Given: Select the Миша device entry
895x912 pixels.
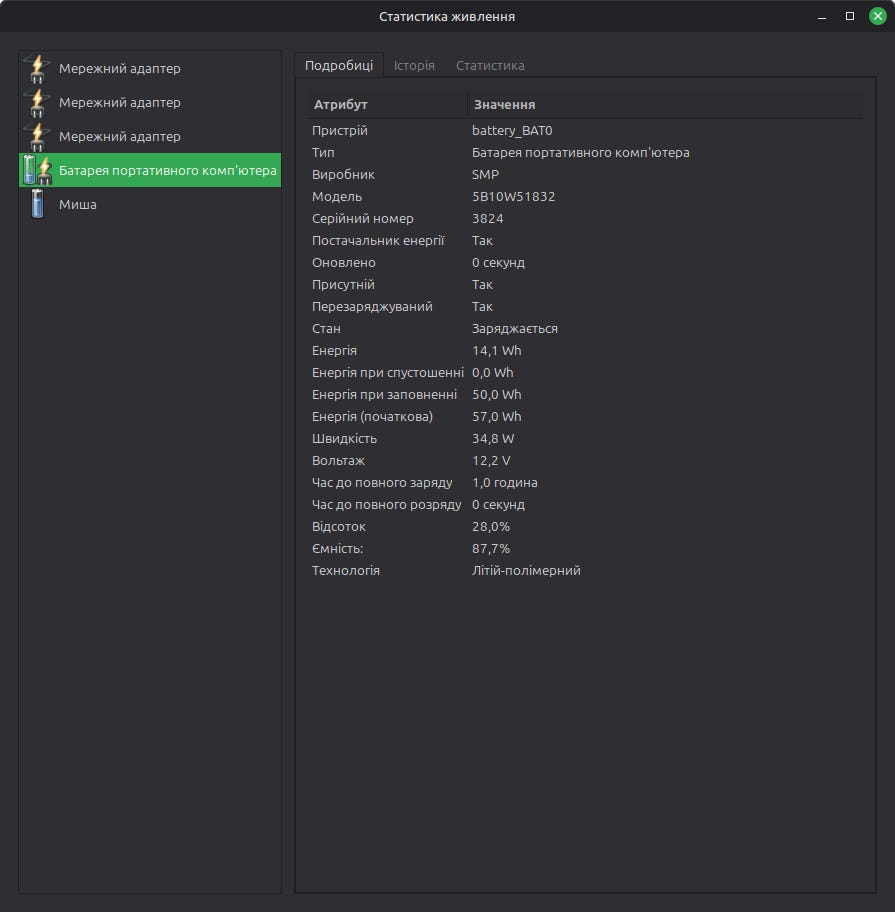Looking at the screenshot, I should (x=150, y=204).
